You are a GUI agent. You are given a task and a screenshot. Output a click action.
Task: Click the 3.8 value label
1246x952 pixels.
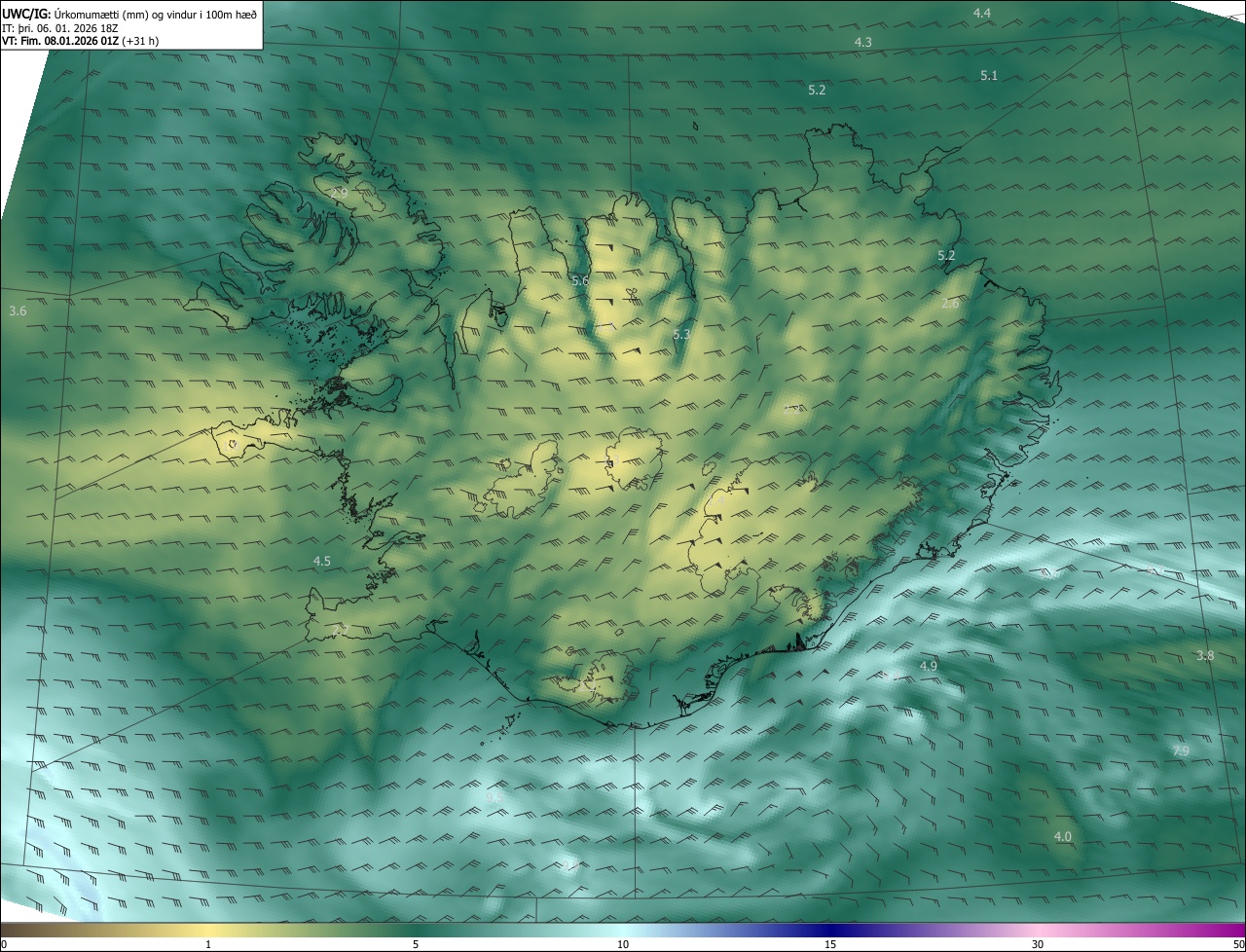point(1205,655)
